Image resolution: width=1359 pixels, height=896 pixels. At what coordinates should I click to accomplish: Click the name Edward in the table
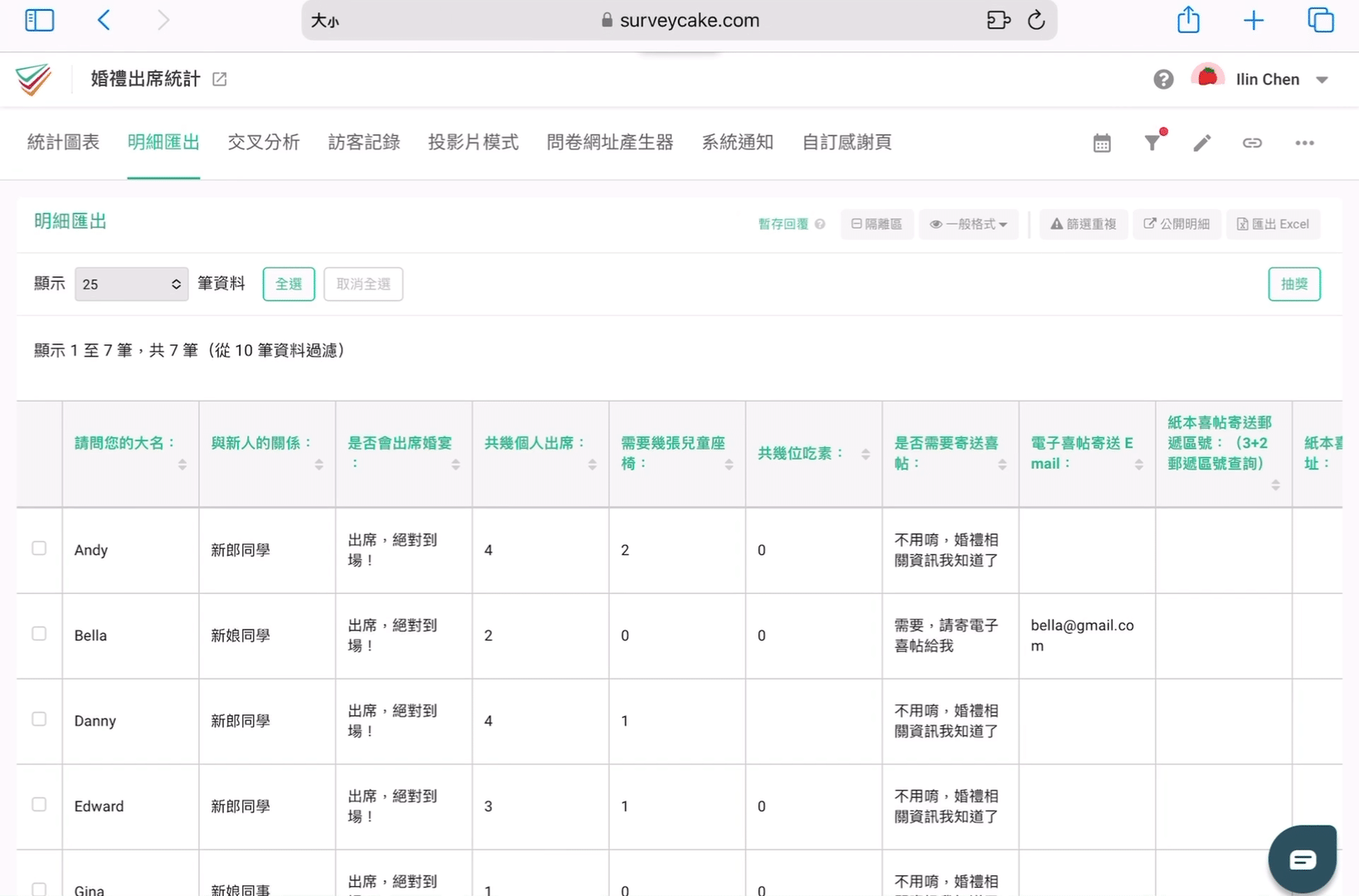[99, 806]
